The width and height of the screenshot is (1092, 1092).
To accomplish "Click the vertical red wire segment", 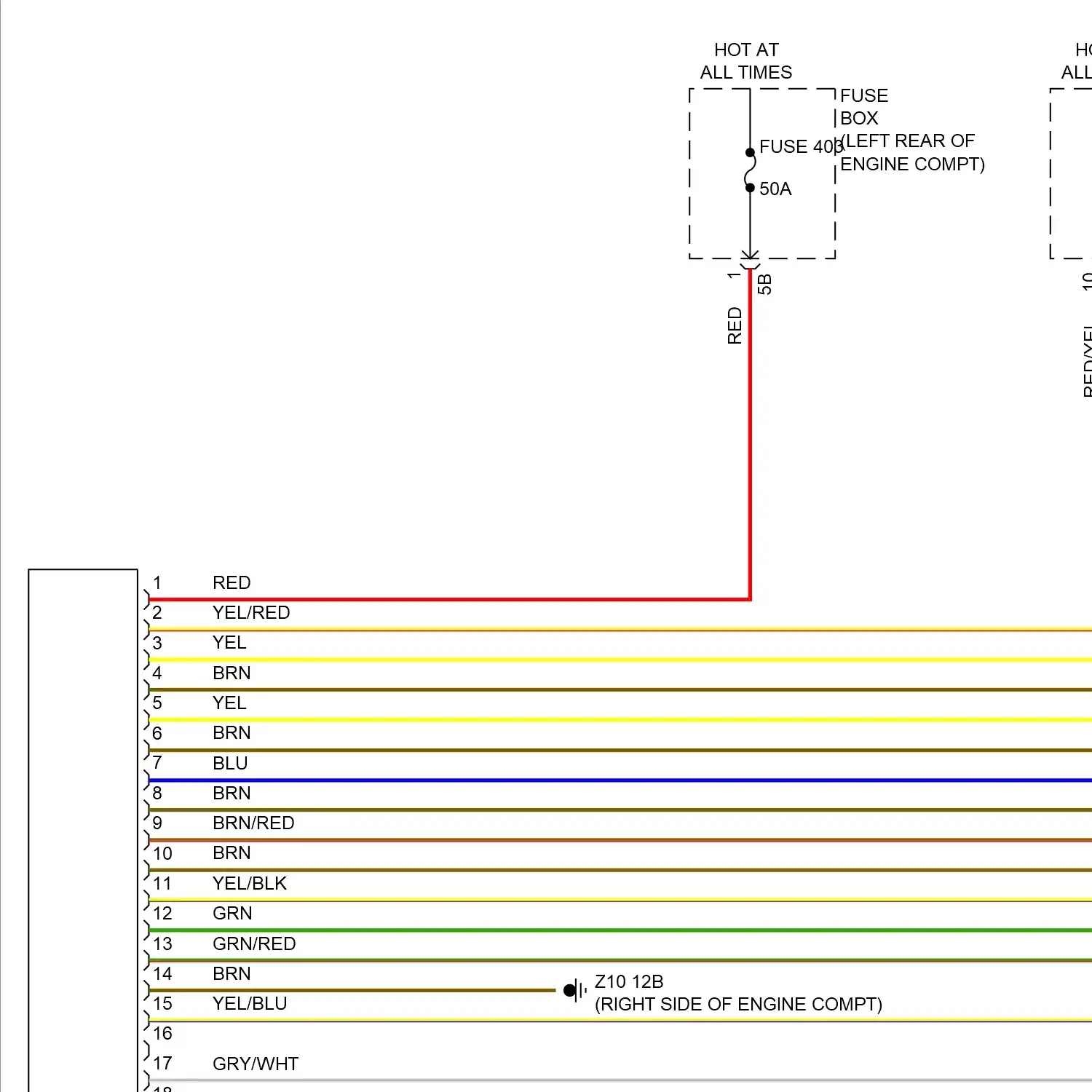I will coord(750,433).
